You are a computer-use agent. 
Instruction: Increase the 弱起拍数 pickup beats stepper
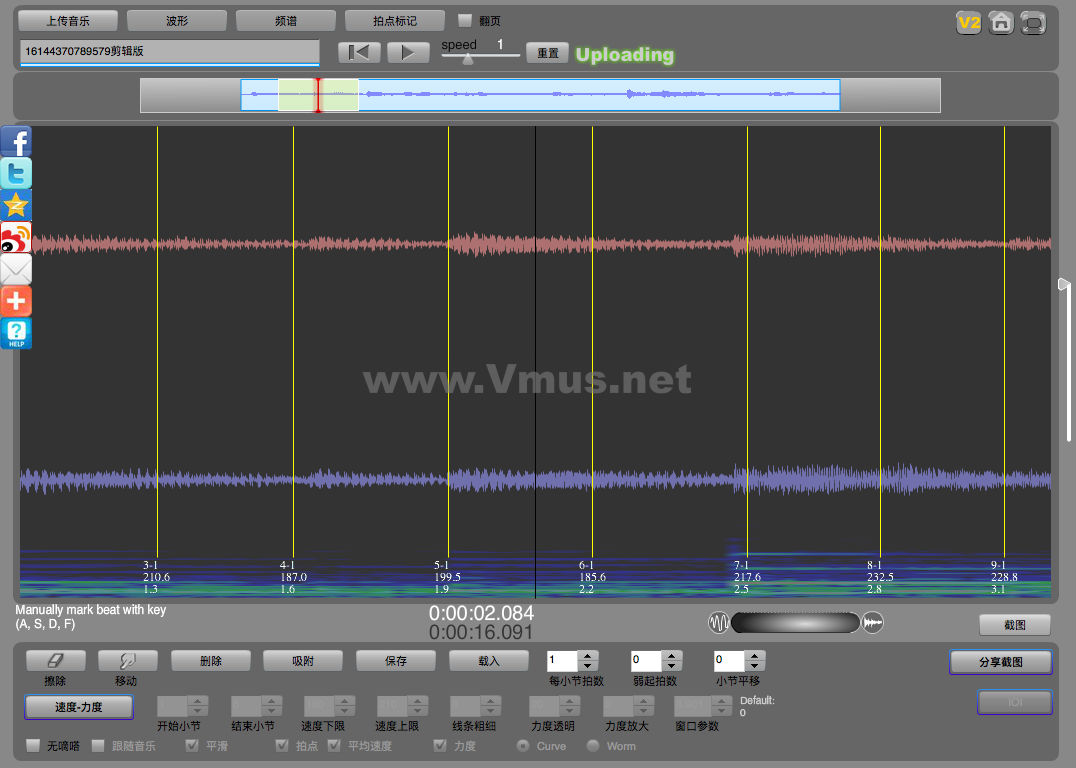coord(672,656)
